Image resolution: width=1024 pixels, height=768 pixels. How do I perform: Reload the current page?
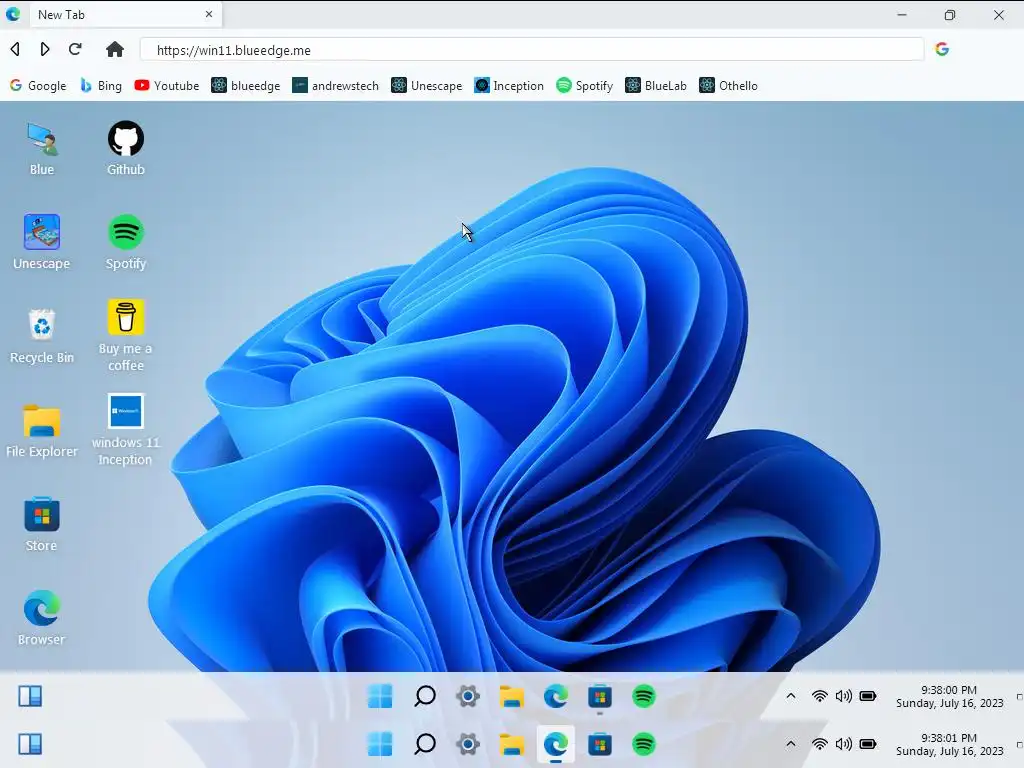tap(75, 49)
